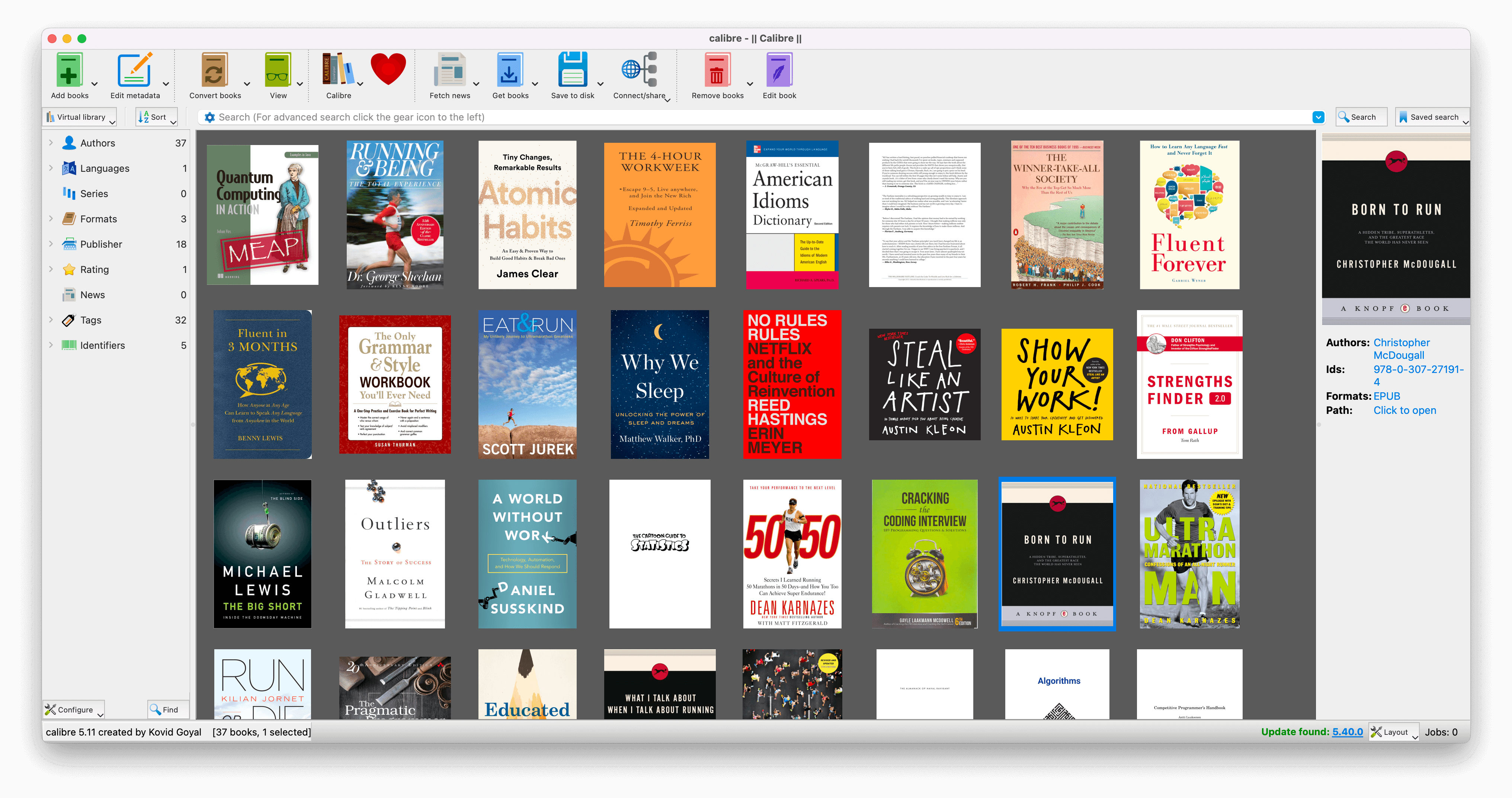1512x798 pixels.
Task: Expand the Tags category
Action: [x=51, y=320]
